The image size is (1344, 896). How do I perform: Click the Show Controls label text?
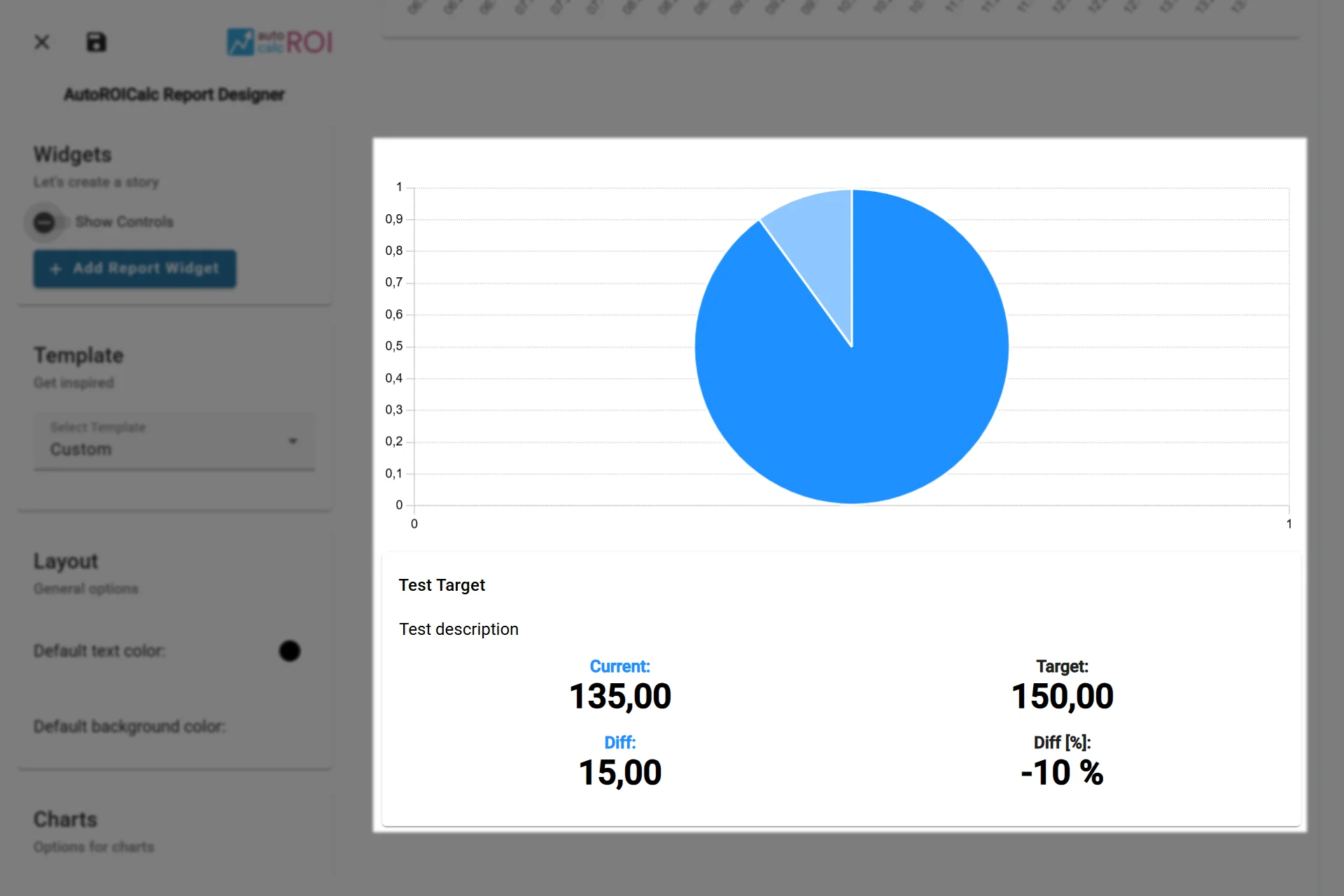coord(124,222)
